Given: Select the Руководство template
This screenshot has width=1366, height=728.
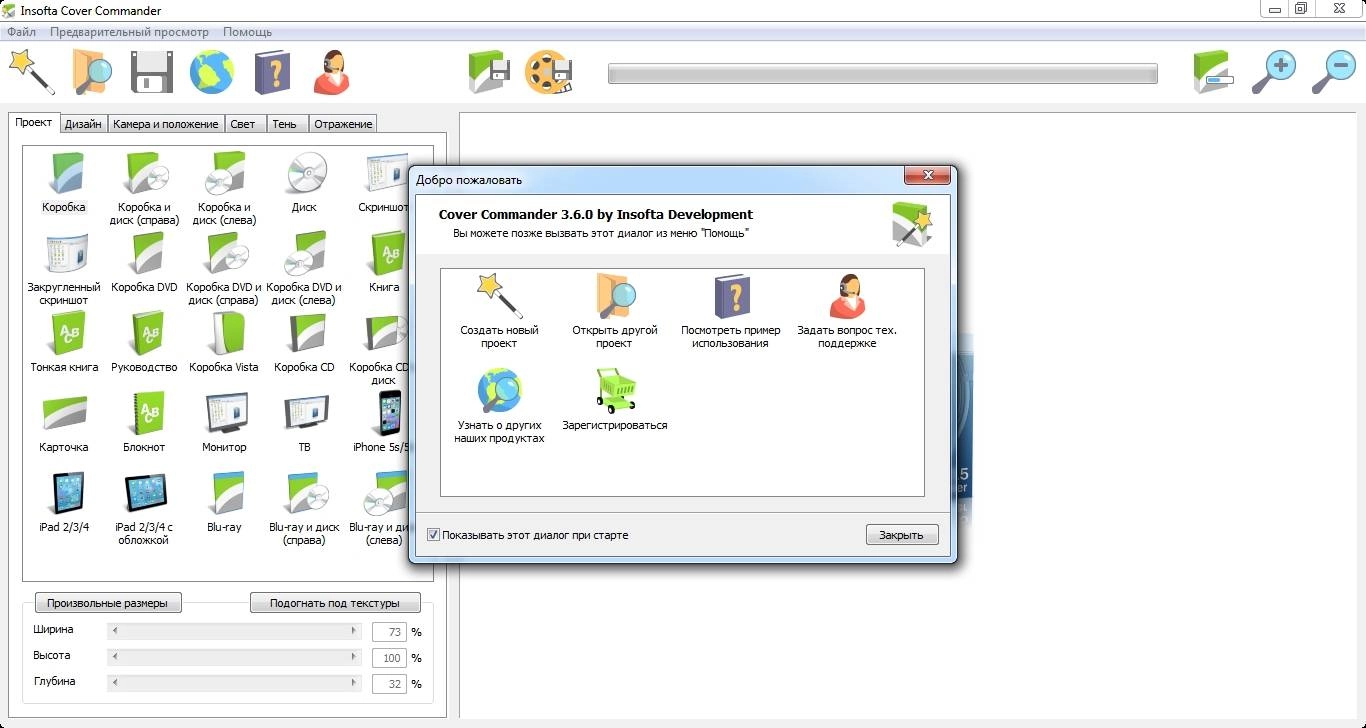Looking at the screenshot, I should pyautogui.click(x=144, y=342).
